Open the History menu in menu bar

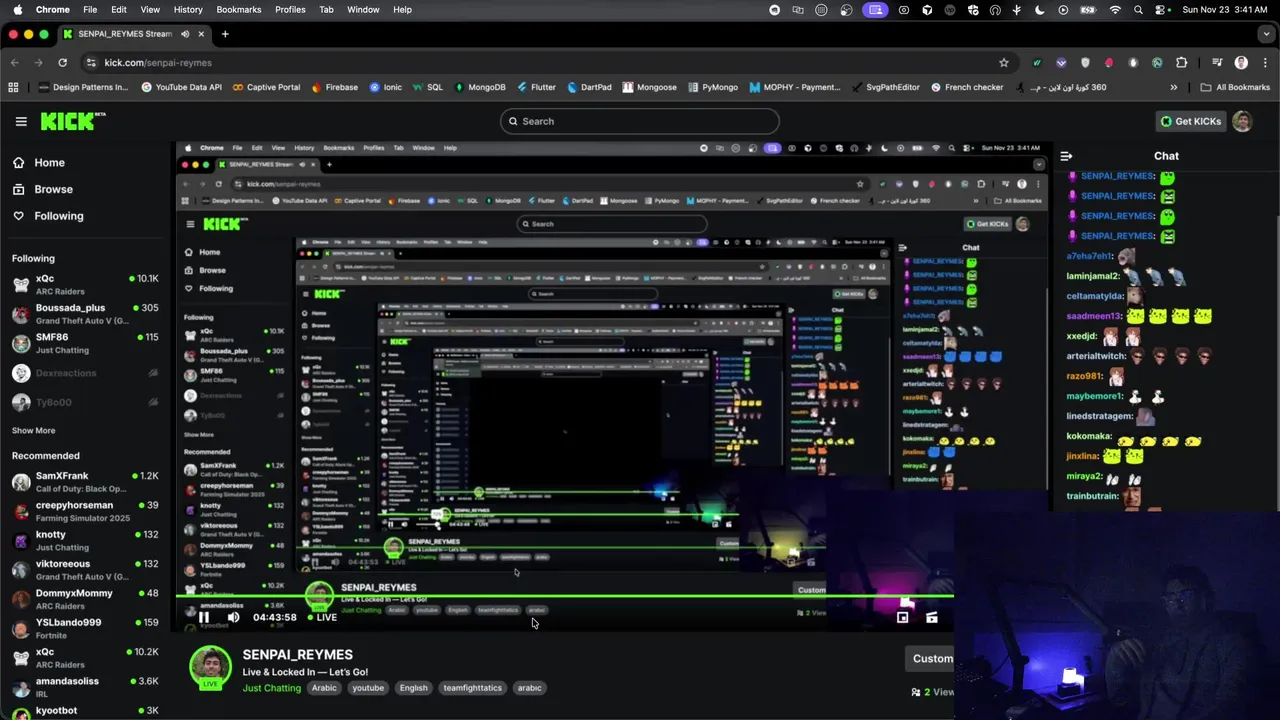[188, 9]
